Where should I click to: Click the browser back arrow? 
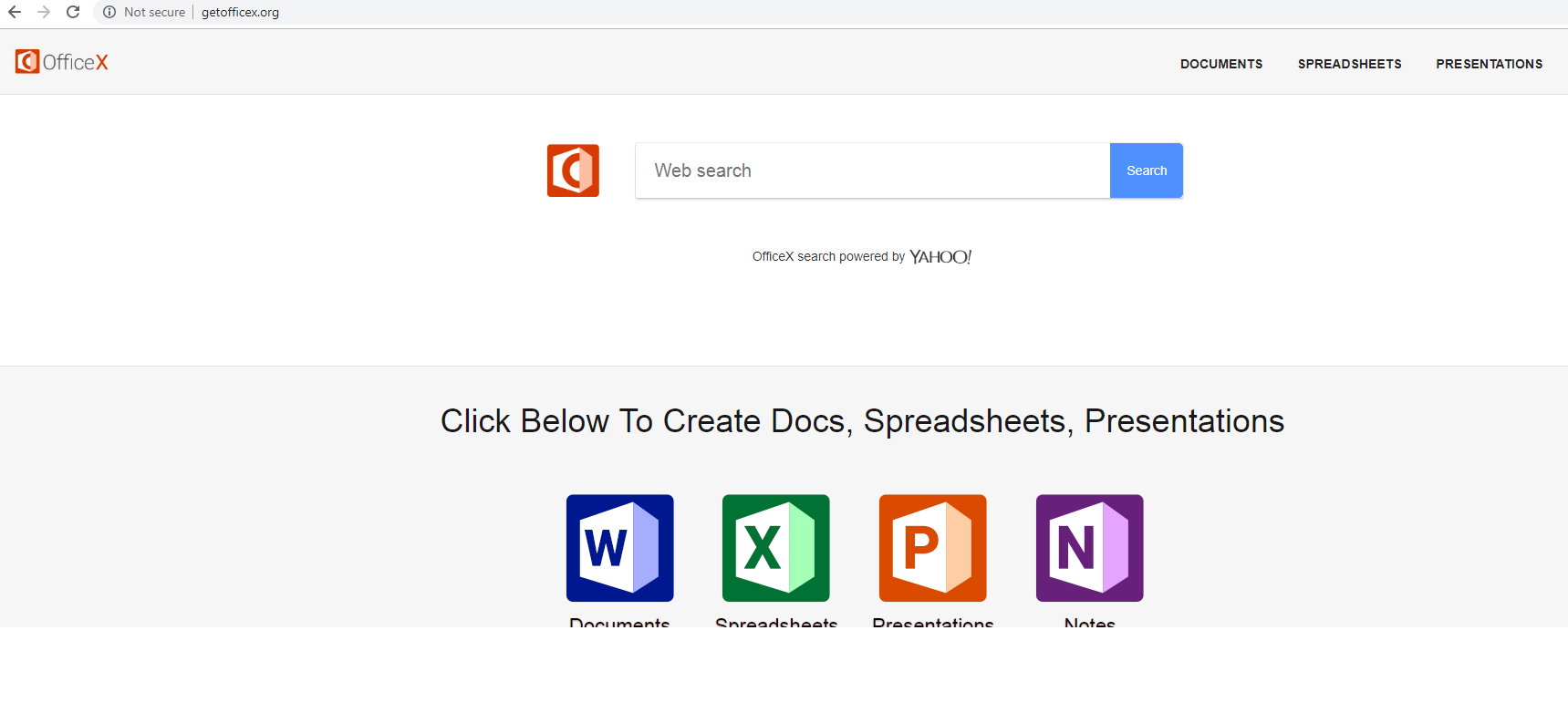[15, 12]
